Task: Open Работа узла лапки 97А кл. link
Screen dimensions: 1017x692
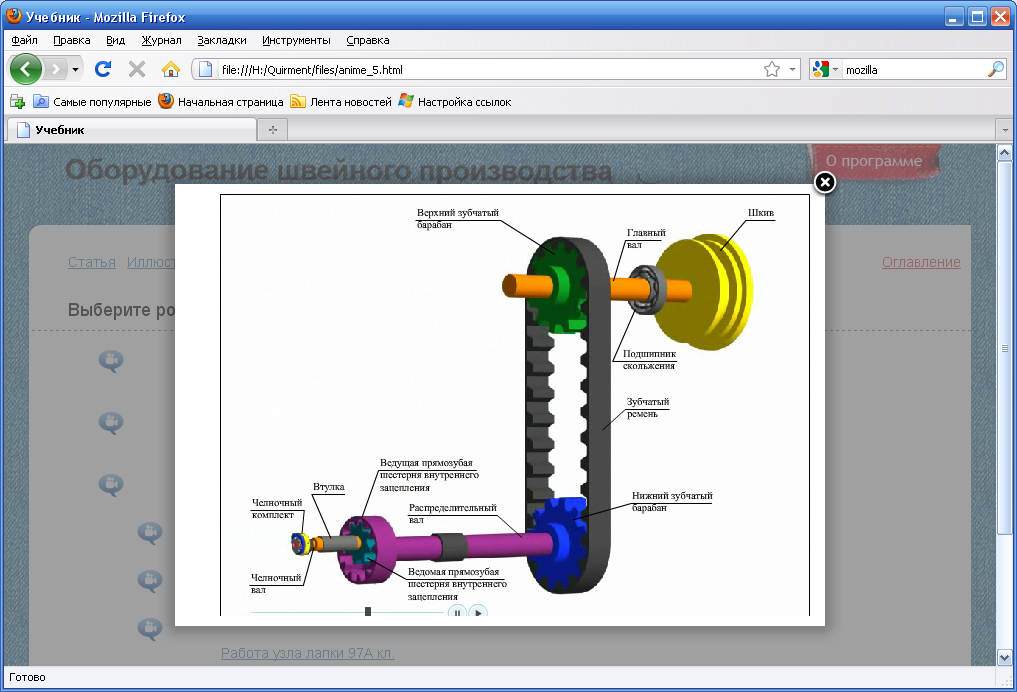Action: pyautogui.click(x=307, y=653)
